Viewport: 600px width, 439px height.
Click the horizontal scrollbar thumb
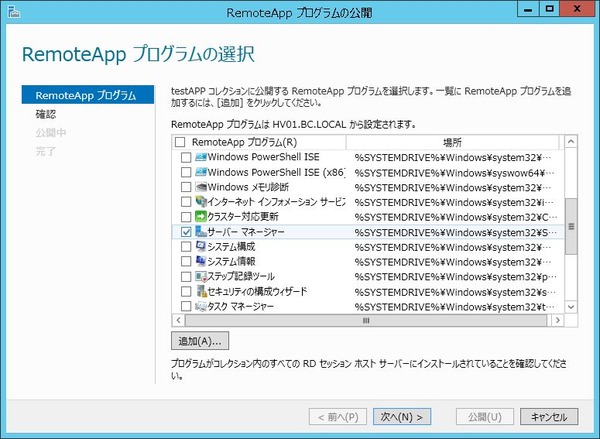(366, 320)
